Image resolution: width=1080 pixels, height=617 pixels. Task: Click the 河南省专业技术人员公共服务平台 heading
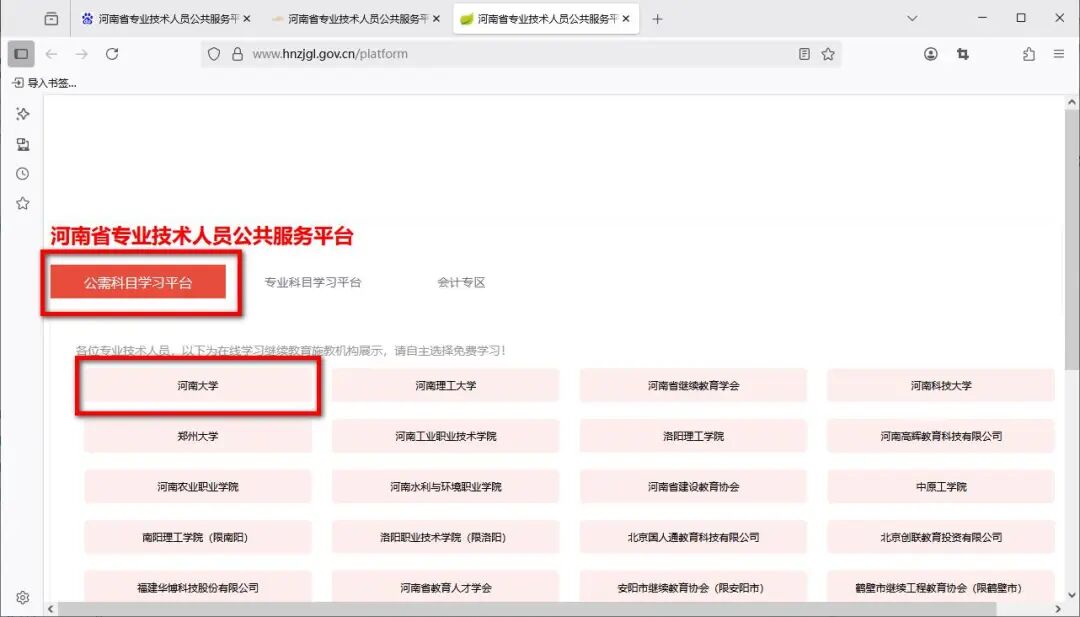pyautogui.click(x=202, y=236)
